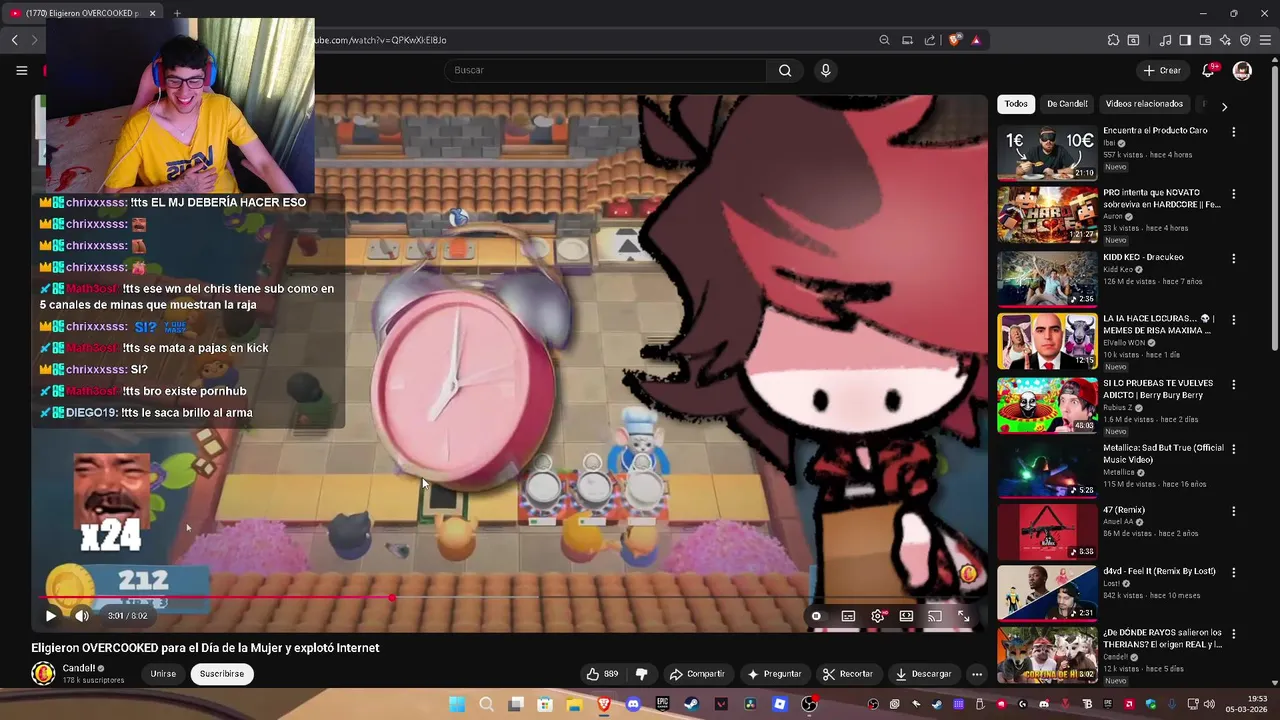Viewport: 1280px width, 720px height.
Task: Click the Descargar download button
Action: (x=923, y=674)
